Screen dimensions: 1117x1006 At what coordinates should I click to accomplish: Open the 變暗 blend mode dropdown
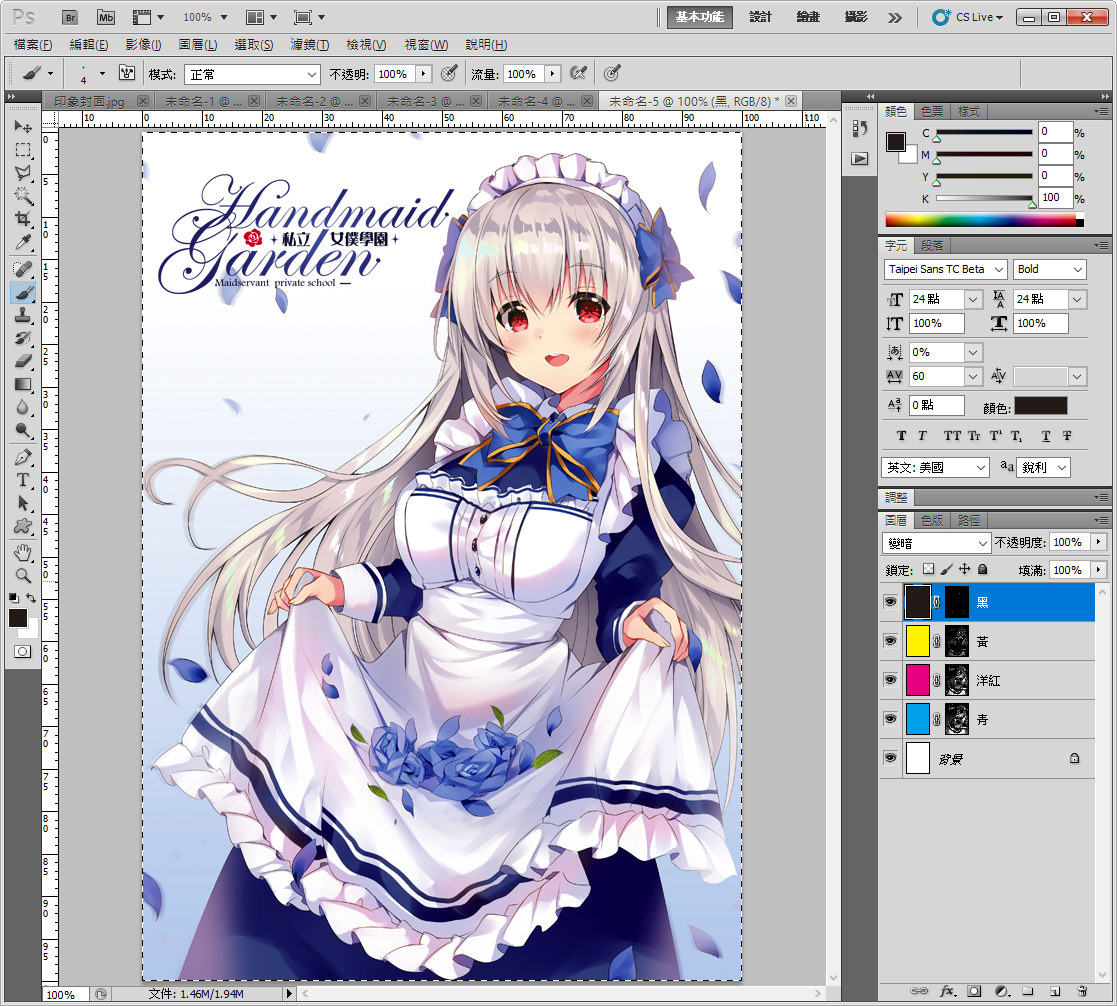point(937,543)
